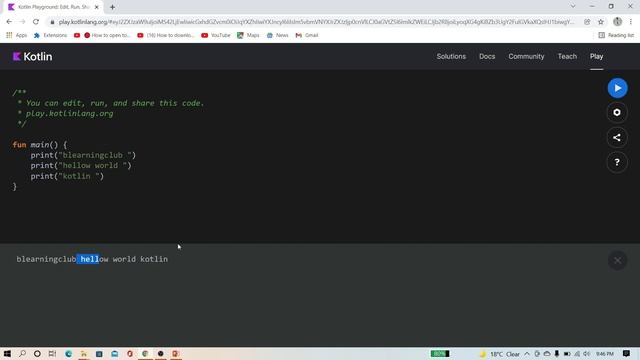Open the Windows notification center

(627, 353)
